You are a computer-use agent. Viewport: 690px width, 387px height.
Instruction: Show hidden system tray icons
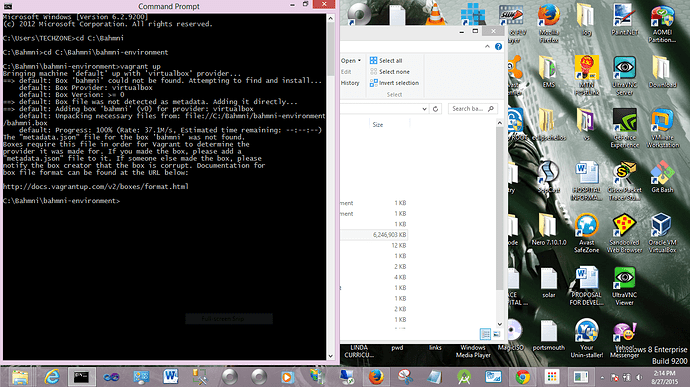pos(602,378)
